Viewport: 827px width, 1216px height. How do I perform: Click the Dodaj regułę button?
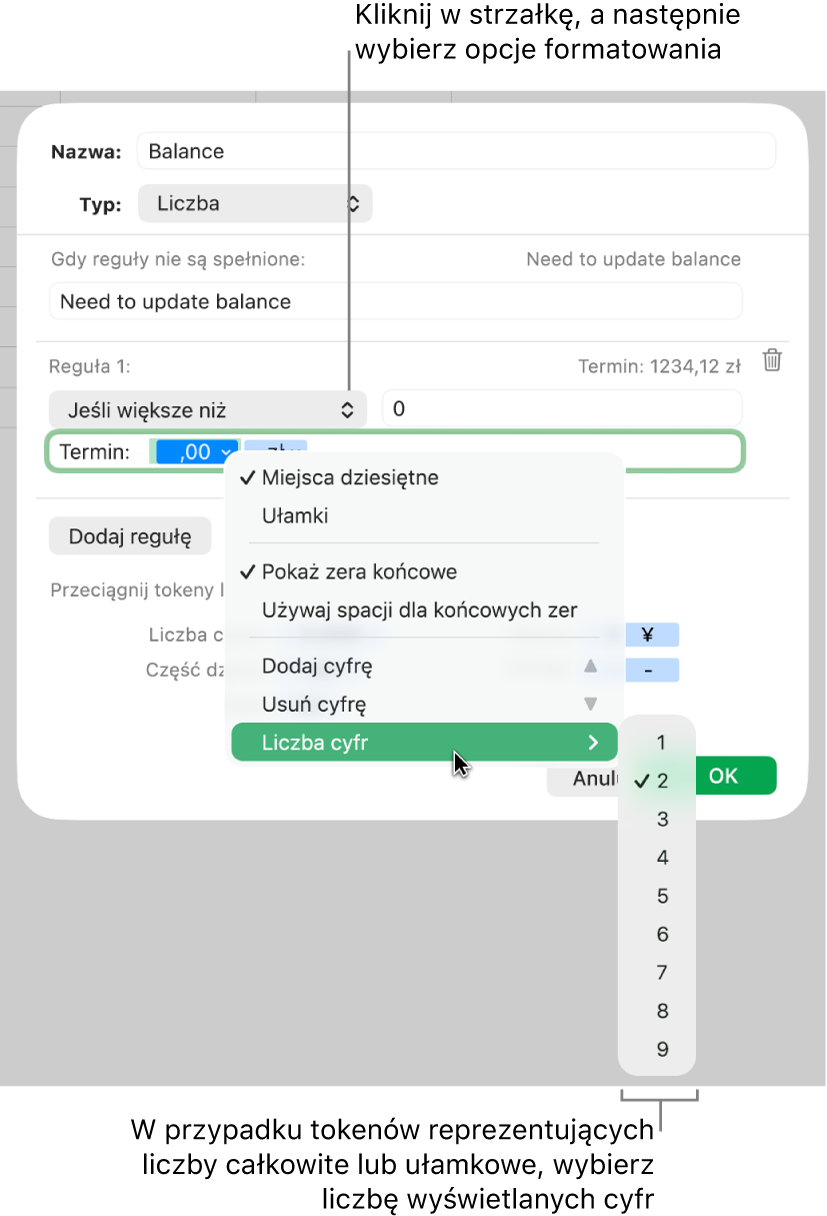pyautogui.click(x=130, y=536)
